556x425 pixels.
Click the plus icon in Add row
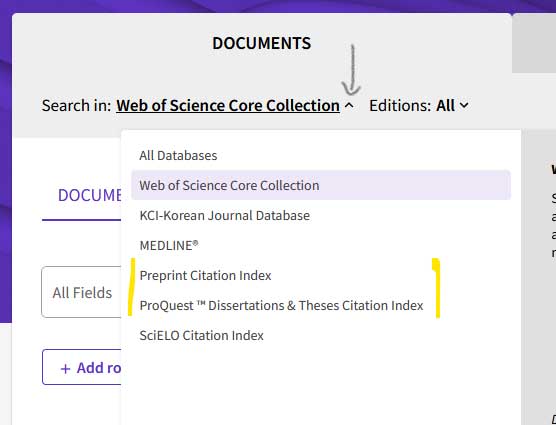click(x=65, y=369)
